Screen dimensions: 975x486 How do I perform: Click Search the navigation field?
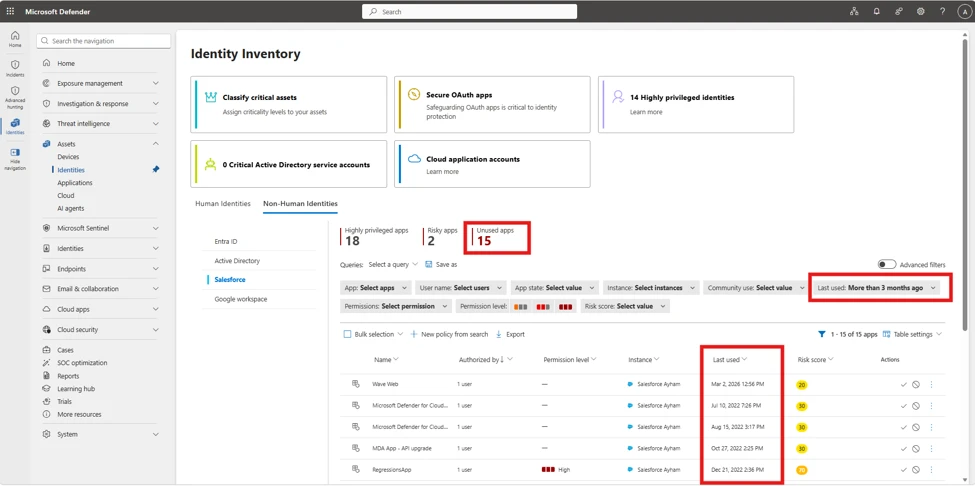click(x=104, y=41)
